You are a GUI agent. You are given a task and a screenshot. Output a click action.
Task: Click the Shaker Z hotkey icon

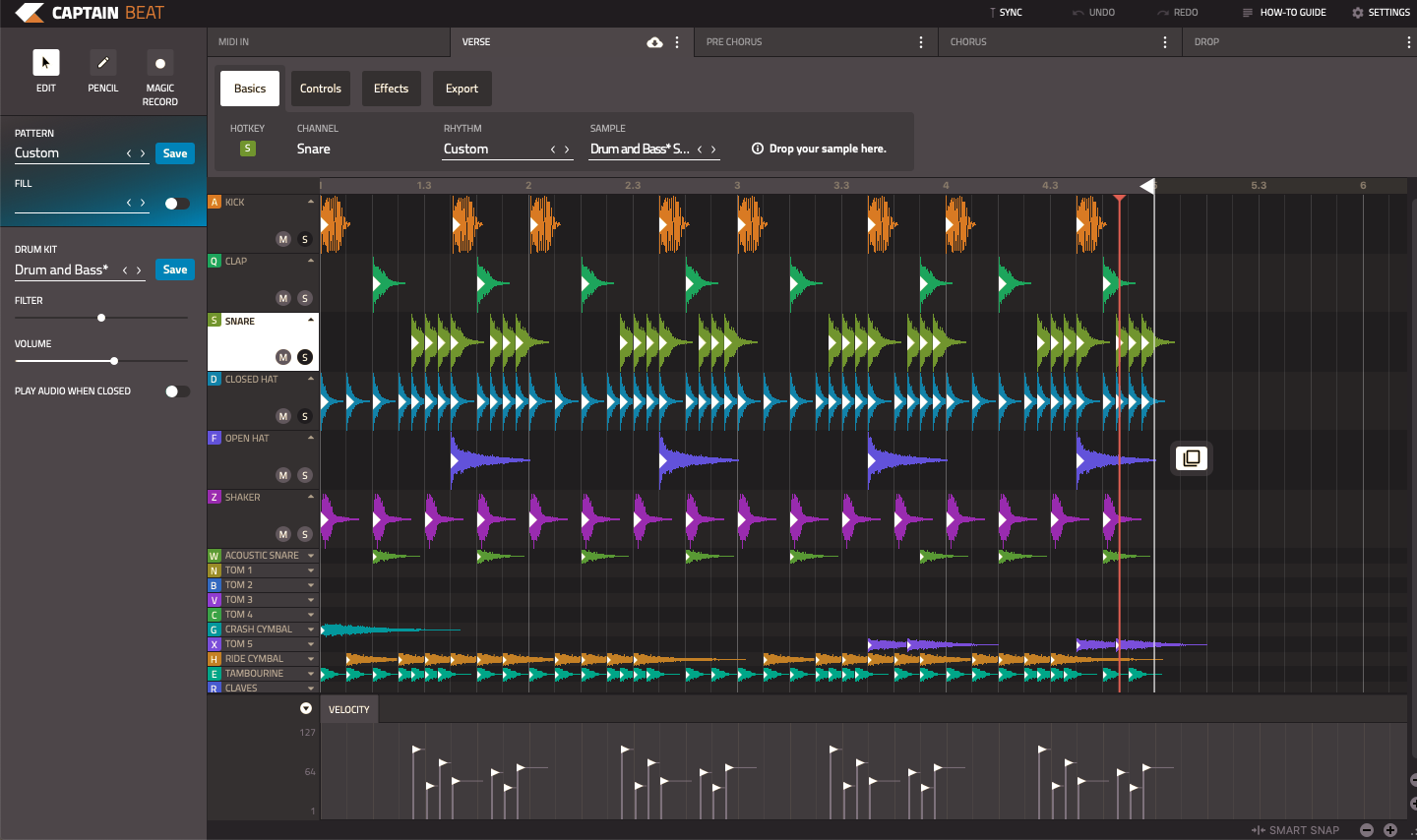coord(215,497)
